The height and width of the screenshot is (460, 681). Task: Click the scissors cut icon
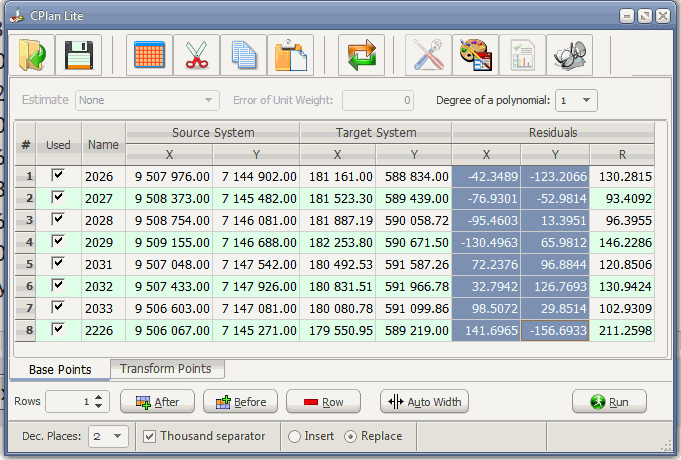click(x=196, y=57)
